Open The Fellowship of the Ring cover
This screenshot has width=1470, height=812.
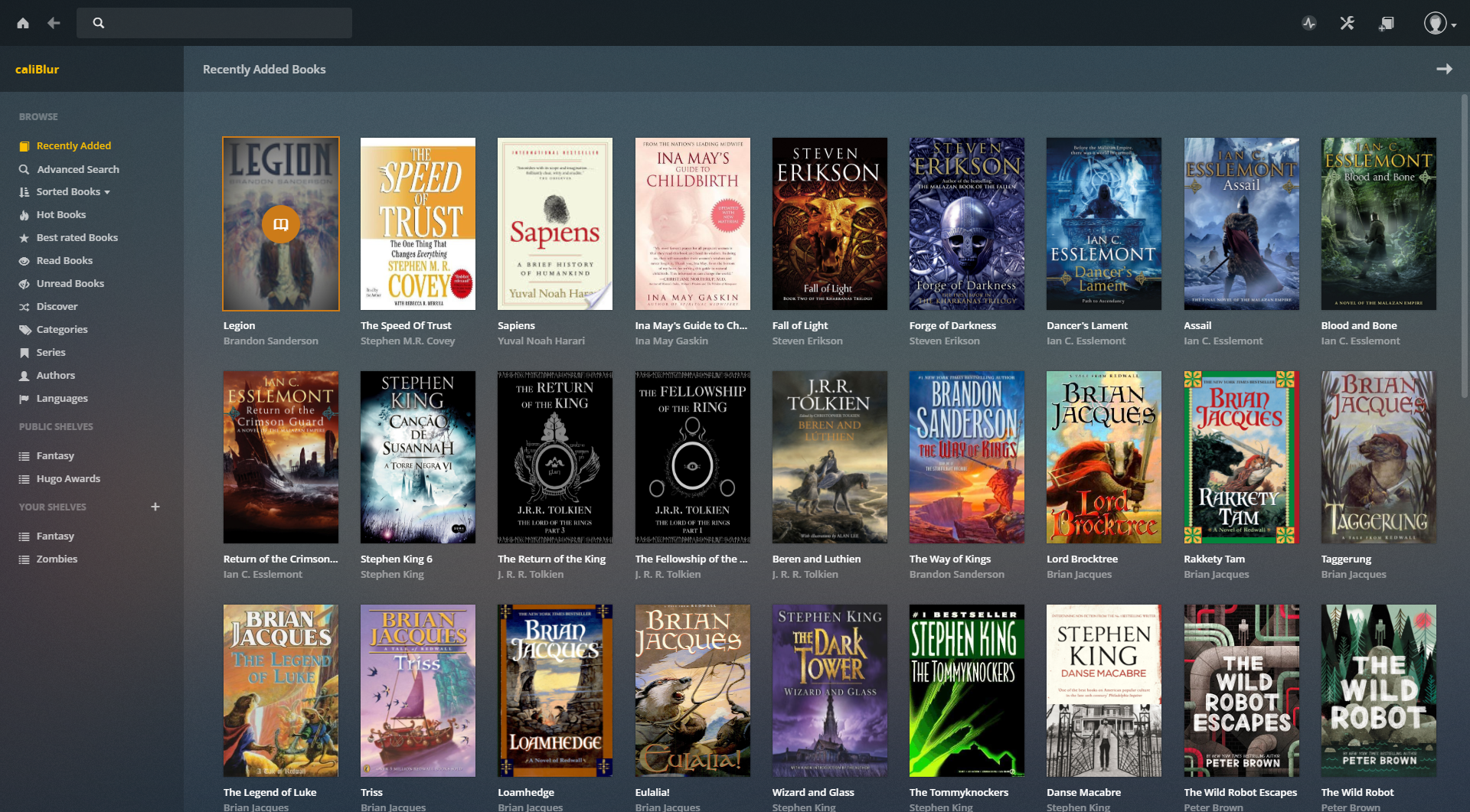point(692,457)
